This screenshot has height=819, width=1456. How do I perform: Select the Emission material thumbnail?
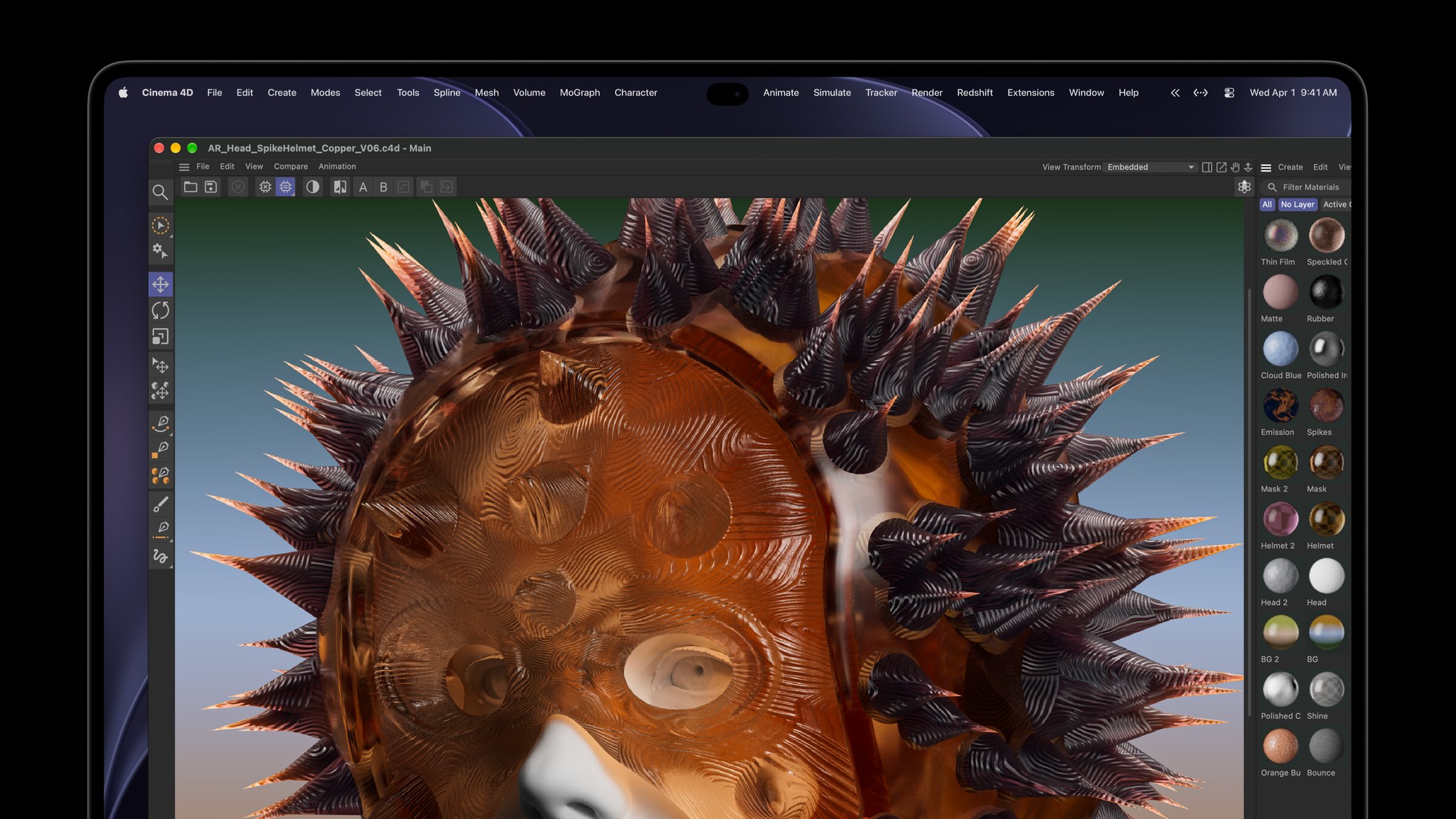pyautogui.click(x=1280, y=405)
